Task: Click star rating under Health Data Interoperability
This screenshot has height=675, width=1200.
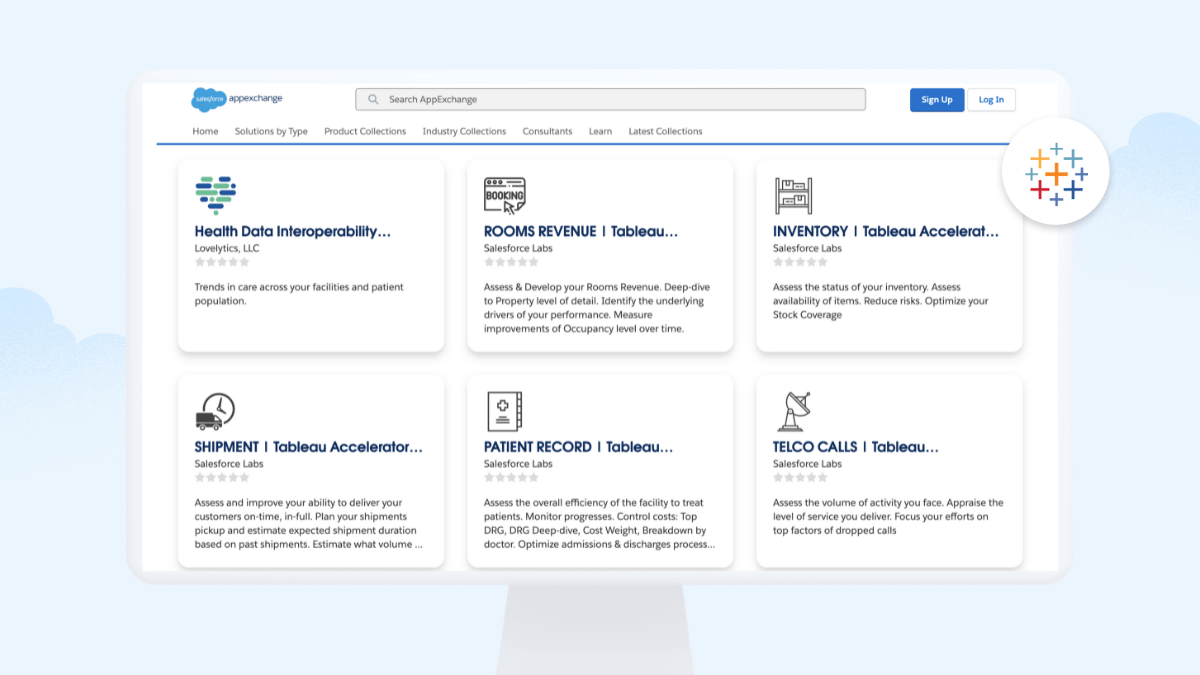Action: tap(222, 262)
